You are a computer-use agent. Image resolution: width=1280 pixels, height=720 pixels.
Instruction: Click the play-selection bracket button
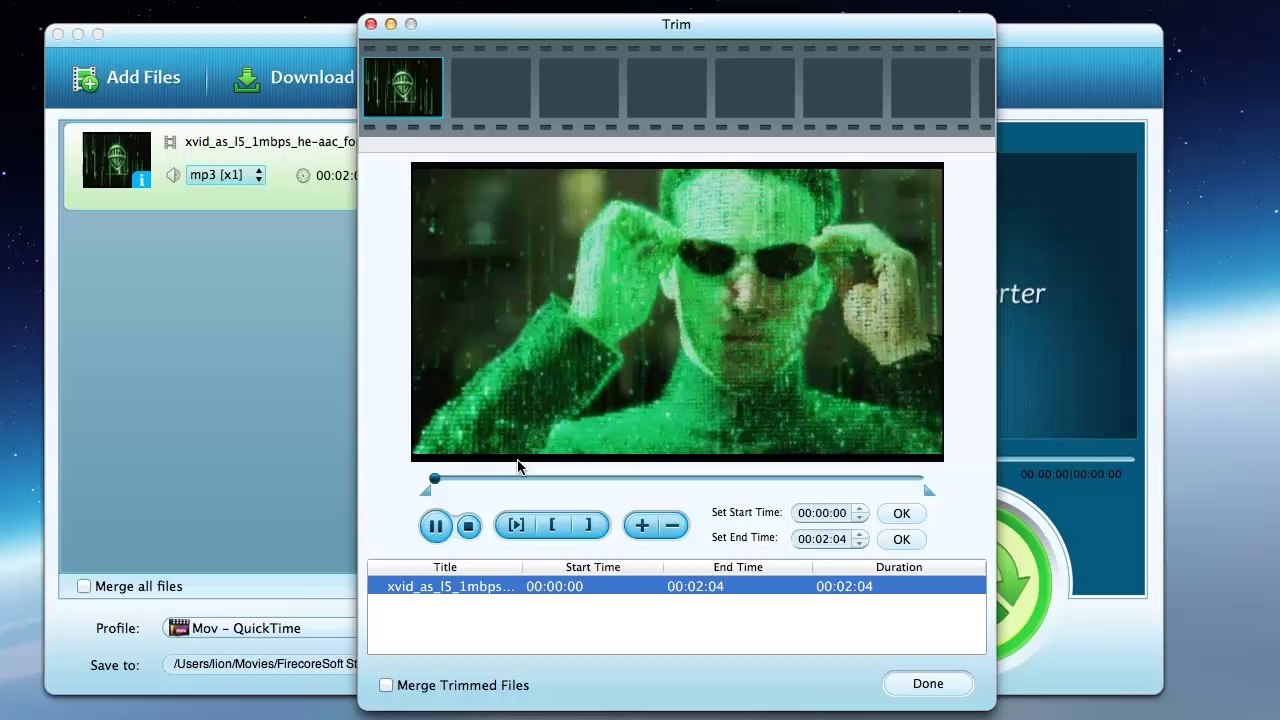click(516, 525)
